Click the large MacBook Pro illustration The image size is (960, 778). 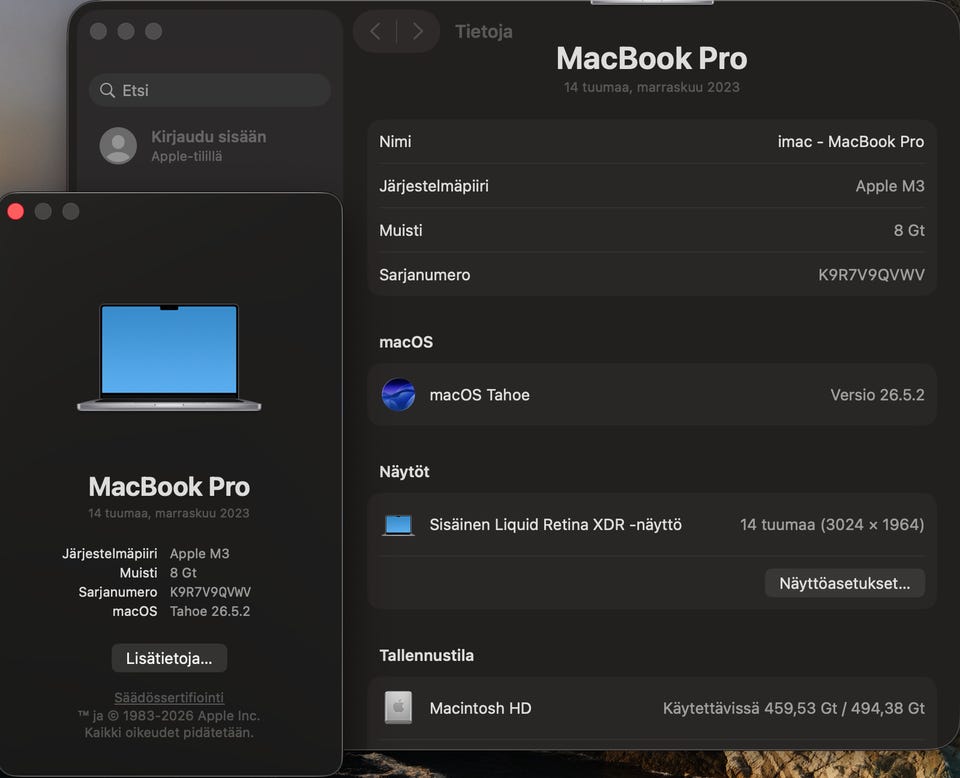click(169, 357)
